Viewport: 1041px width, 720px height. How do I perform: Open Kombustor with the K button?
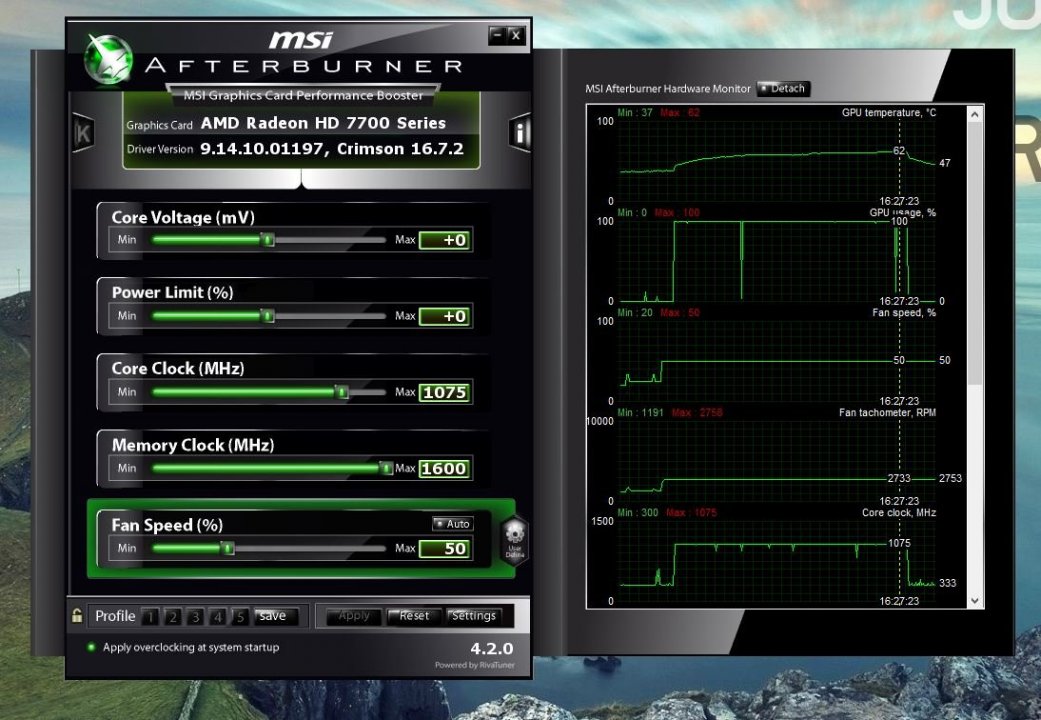click(83, 133)
